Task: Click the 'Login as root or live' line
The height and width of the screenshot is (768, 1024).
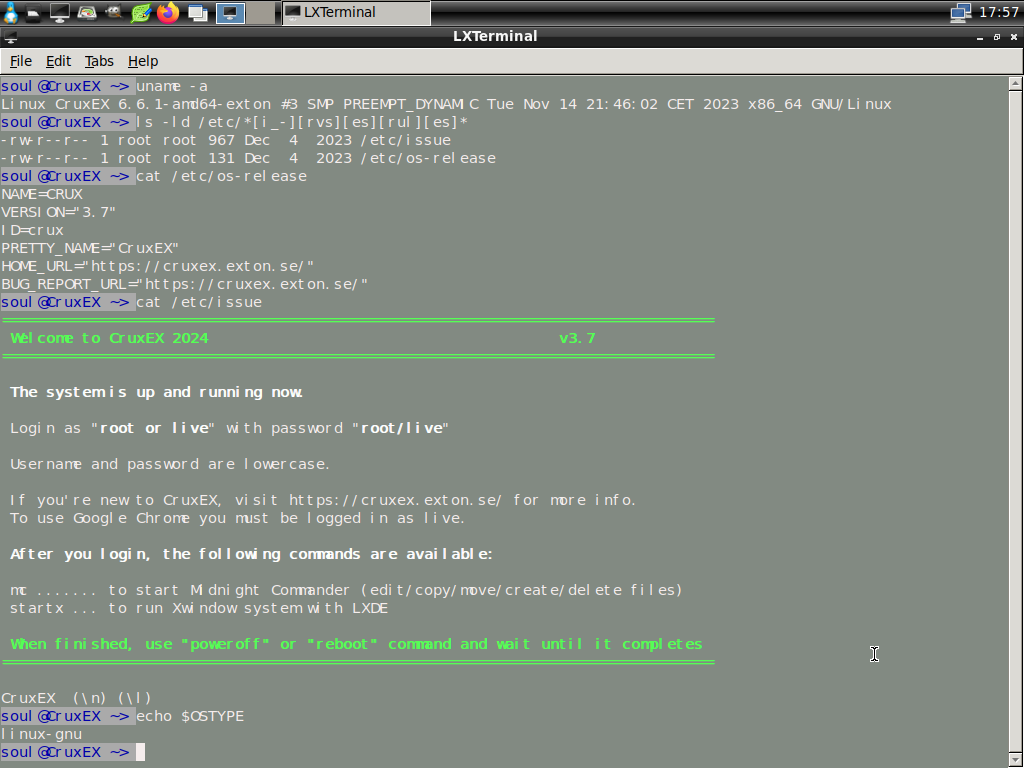Action: coord(229,428)
